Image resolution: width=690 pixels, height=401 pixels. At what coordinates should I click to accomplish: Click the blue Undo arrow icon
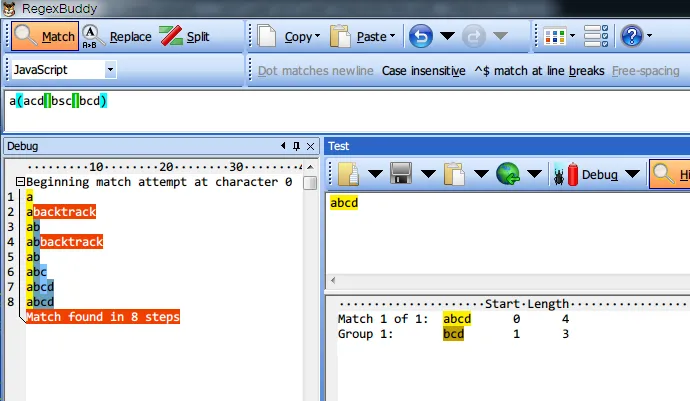point(420,36)
